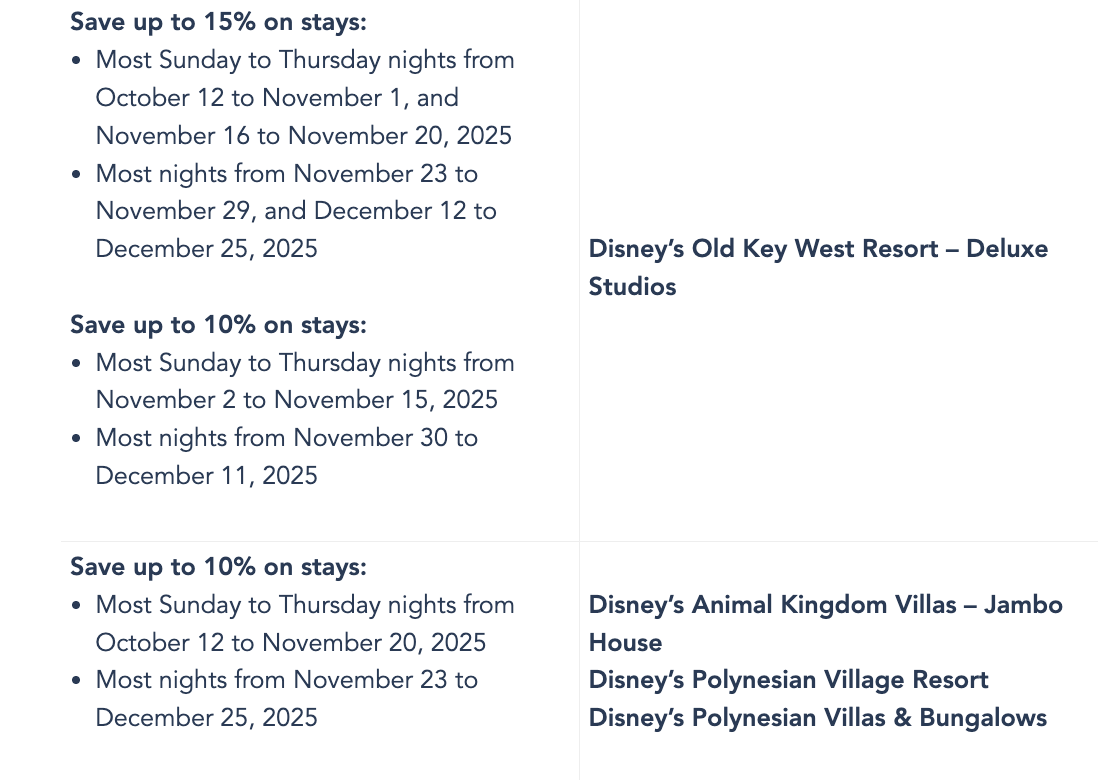This screenshot has height=780, width=1114.
Task: Click the bullet dot before the November 30 item
Action: (x=77, y=439)
